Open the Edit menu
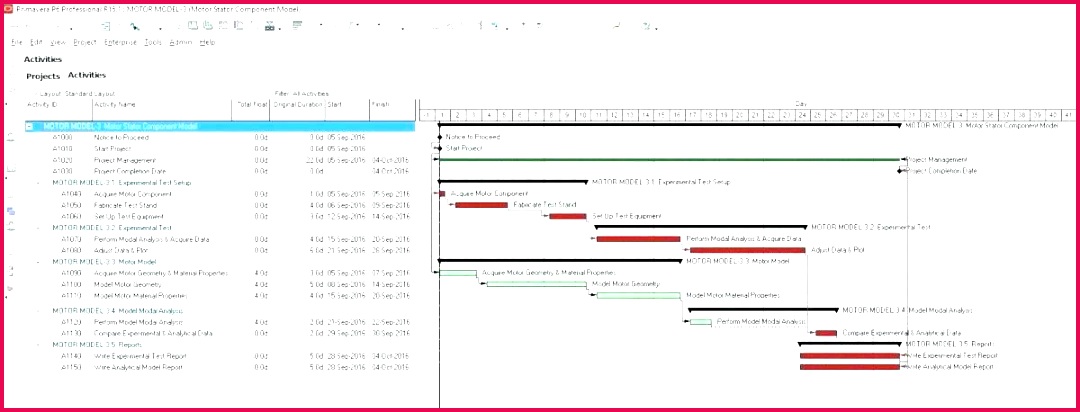This screenshot has width=1080, height=412. click(x=37, y=42)
